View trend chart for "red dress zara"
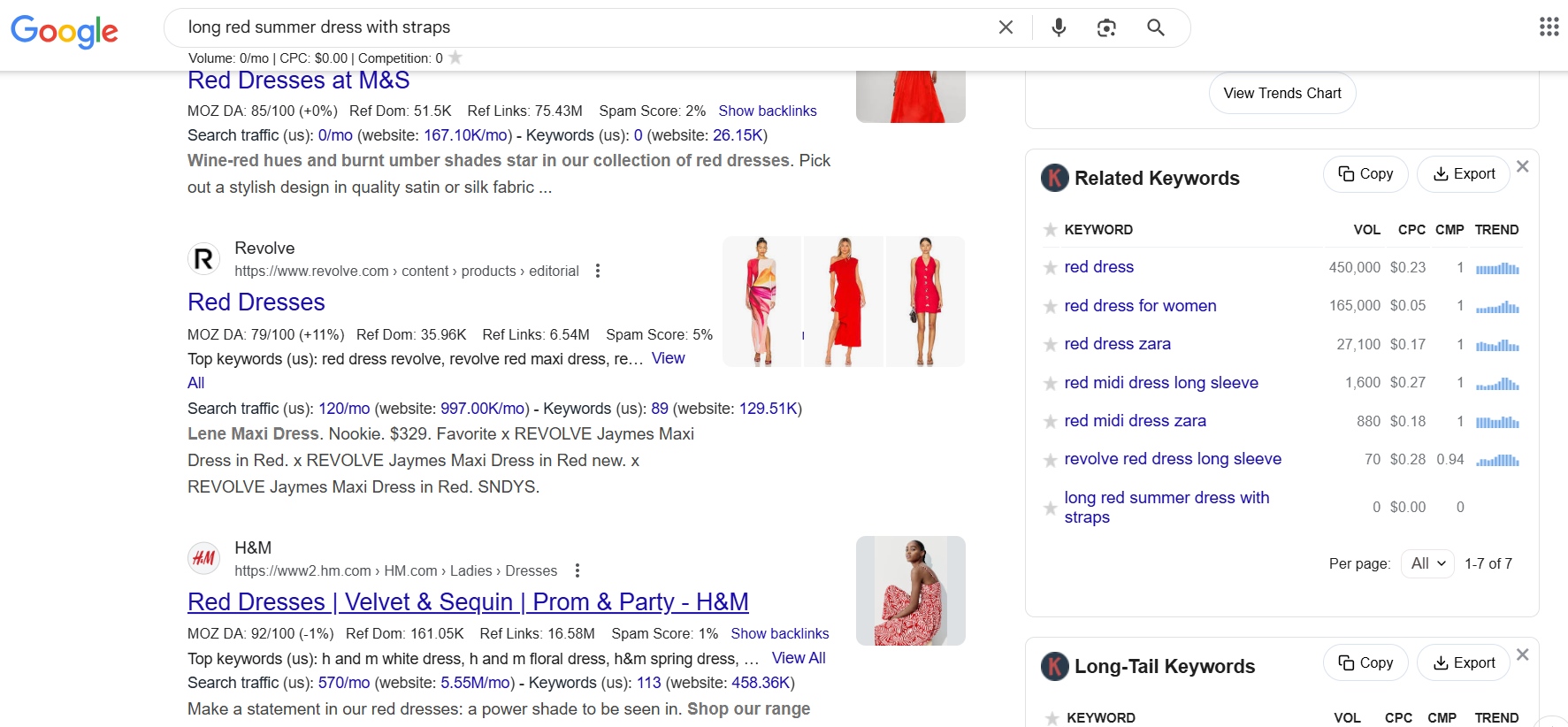 pyautogui.click(x=1497, y=345)
